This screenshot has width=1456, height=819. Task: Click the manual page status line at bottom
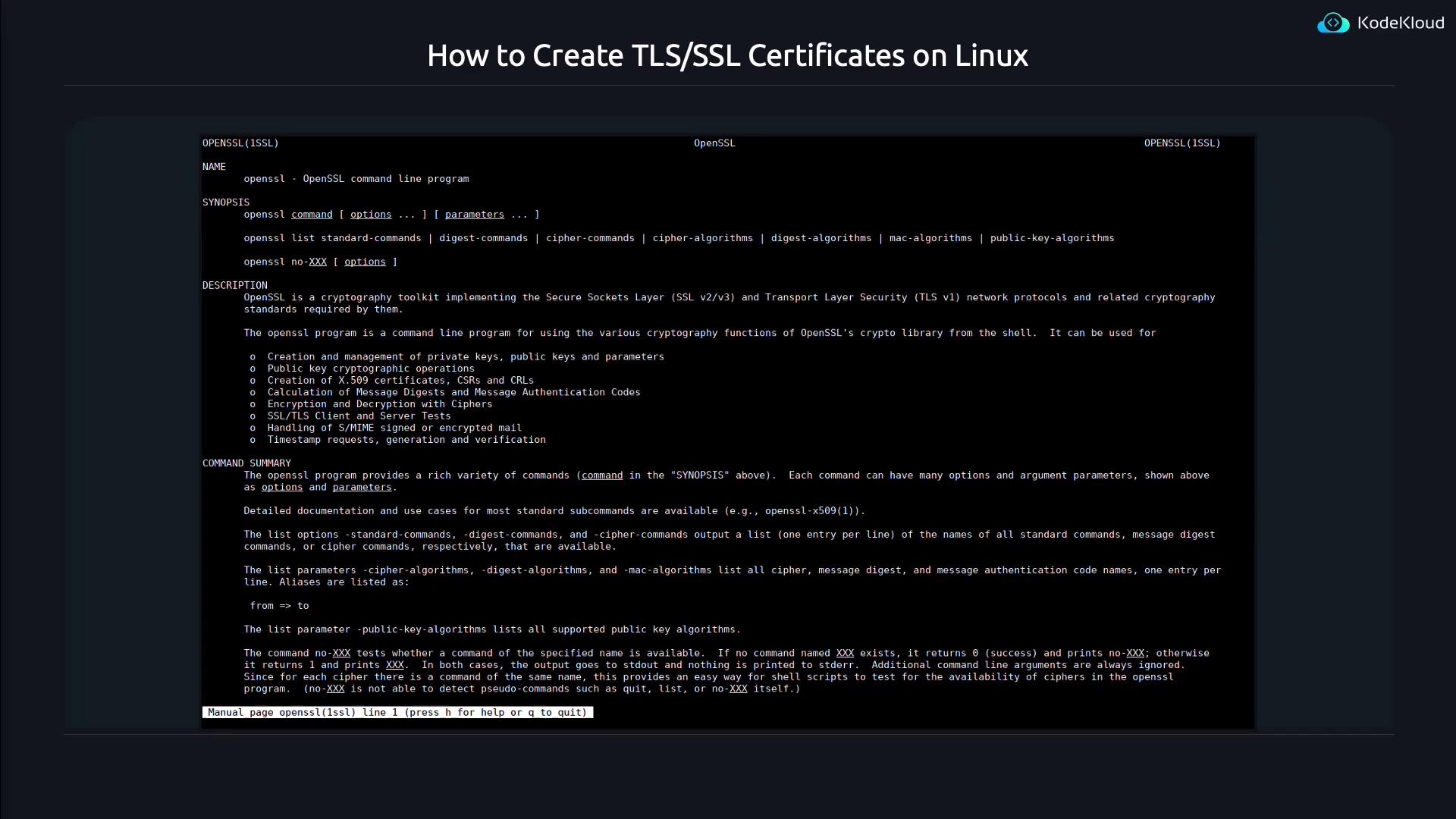pos(397,712)
